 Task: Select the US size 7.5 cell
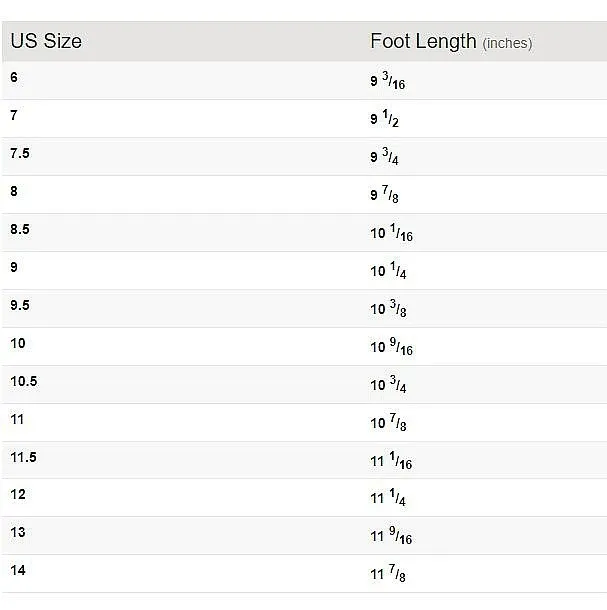pyautogui.click(x=20, y=153)
